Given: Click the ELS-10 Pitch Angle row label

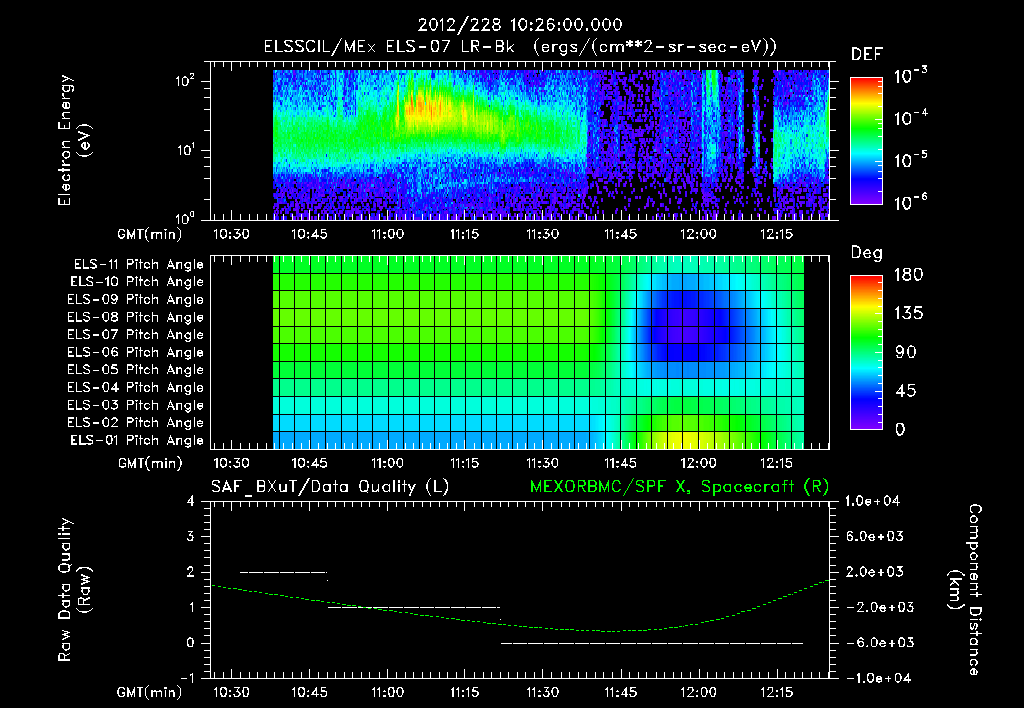Looking at the screenshot, I should click(137, 282).
